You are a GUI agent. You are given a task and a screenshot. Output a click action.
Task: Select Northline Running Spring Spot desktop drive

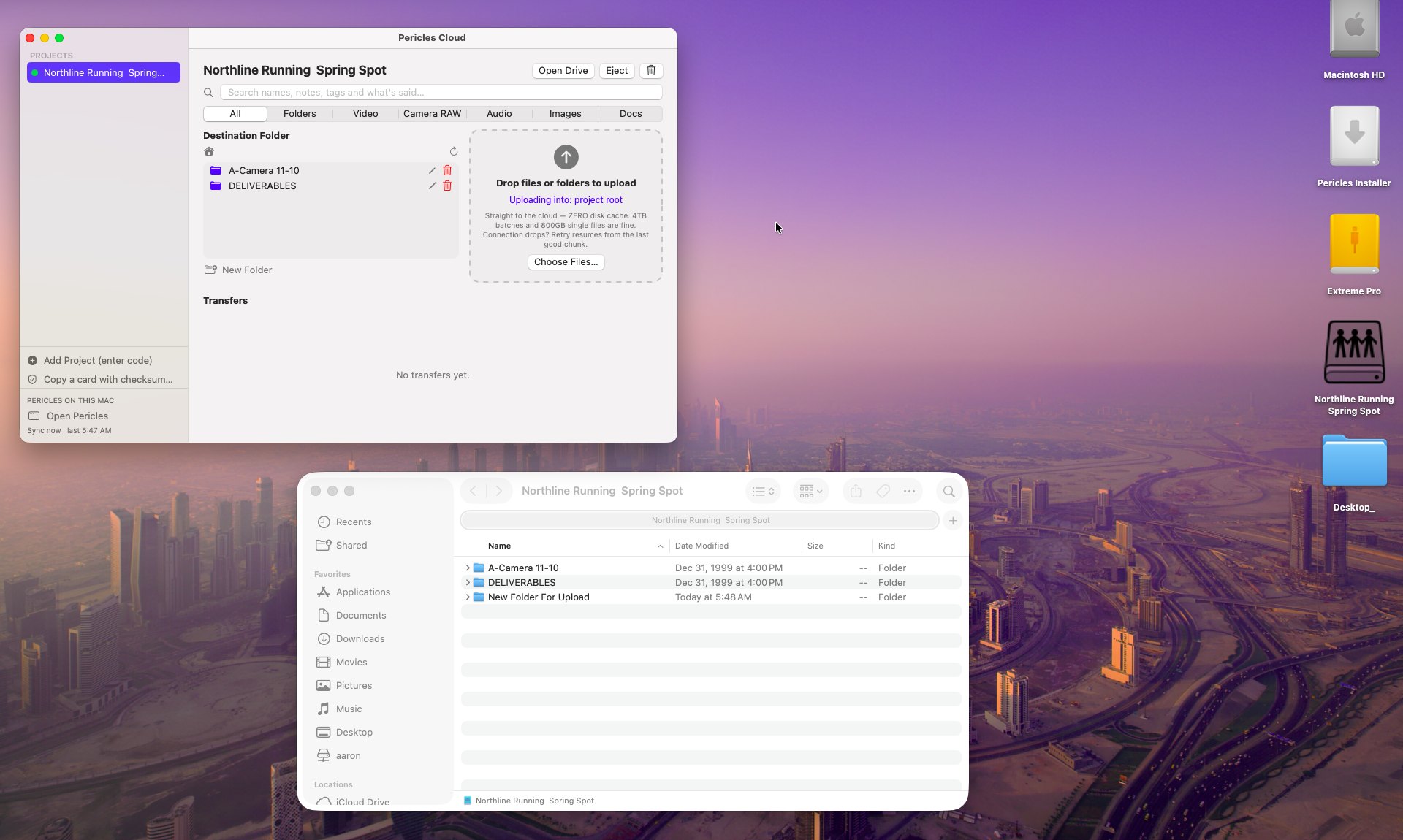pos(1354,353)
